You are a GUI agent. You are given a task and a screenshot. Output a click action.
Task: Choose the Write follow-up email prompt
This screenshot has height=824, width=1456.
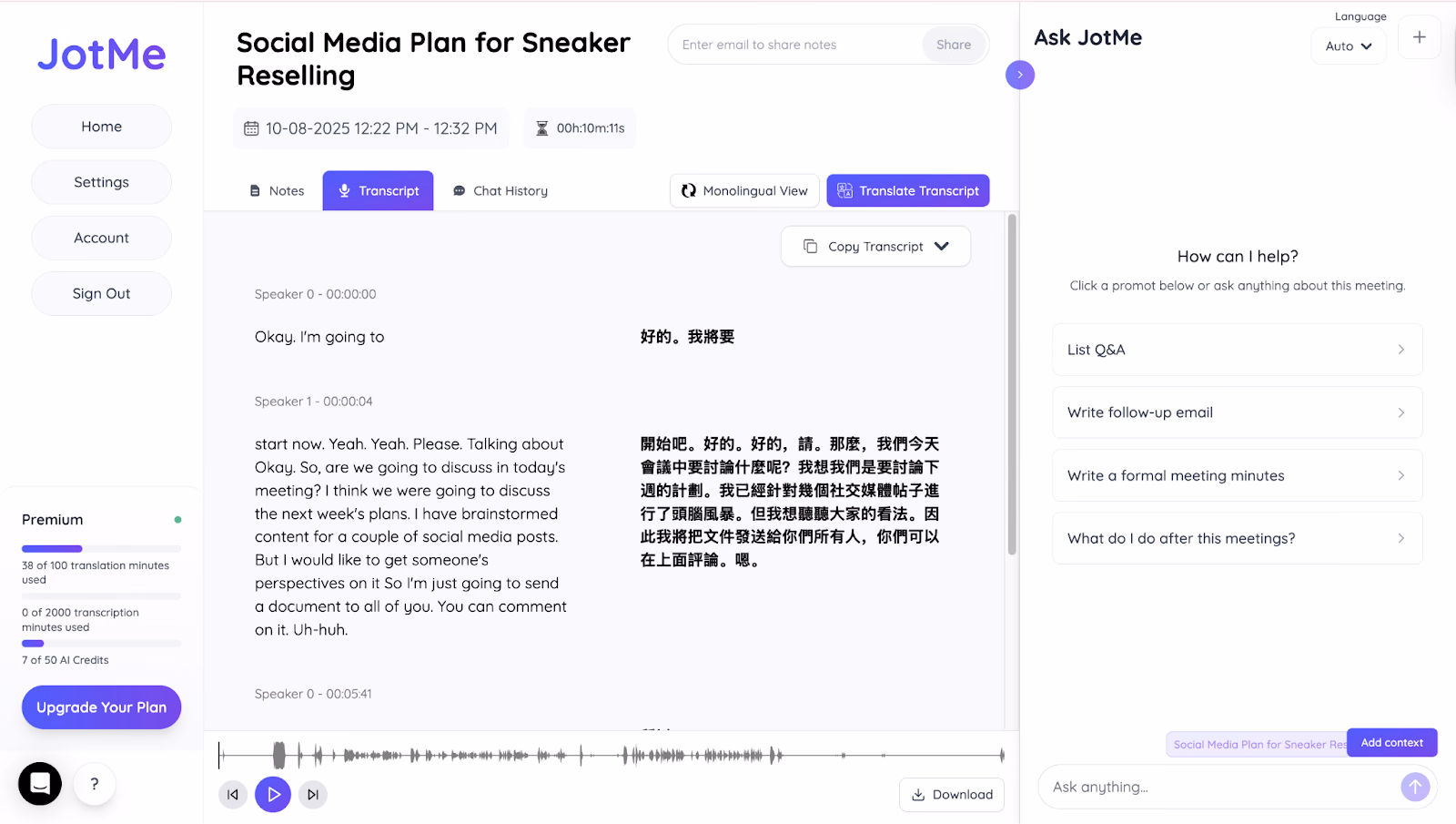1238,412
